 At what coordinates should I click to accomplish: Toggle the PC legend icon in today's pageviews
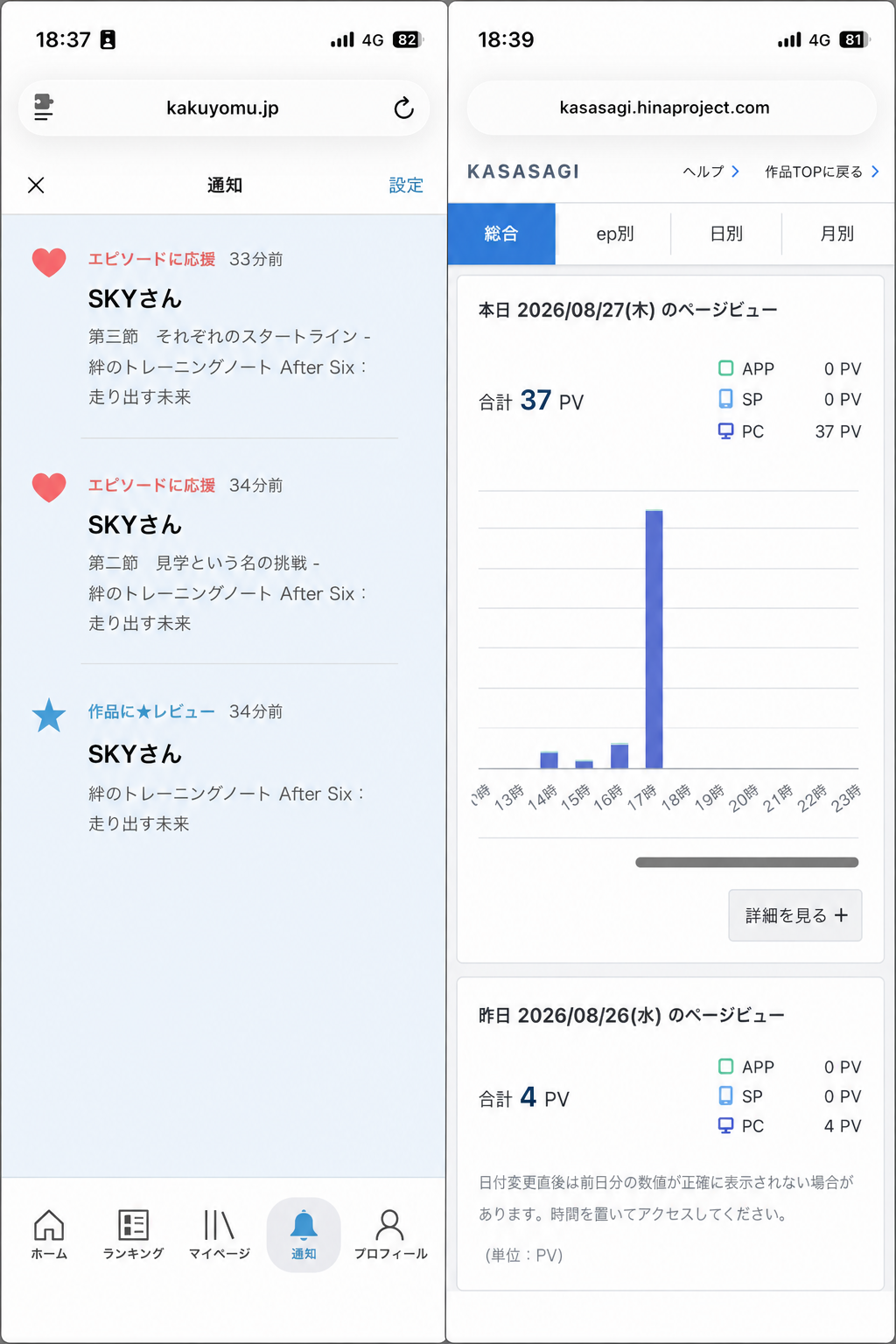(x=725, y=431)
